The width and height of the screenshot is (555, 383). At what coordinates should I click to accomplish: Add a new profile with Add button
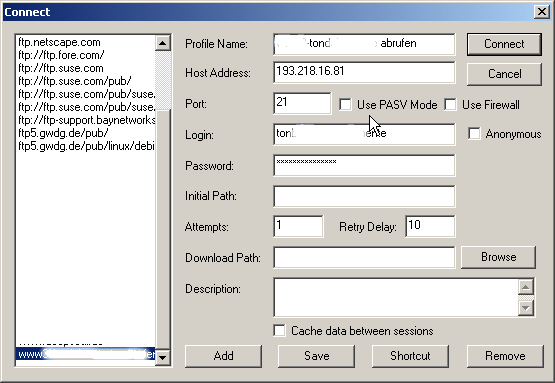point(223,356)
